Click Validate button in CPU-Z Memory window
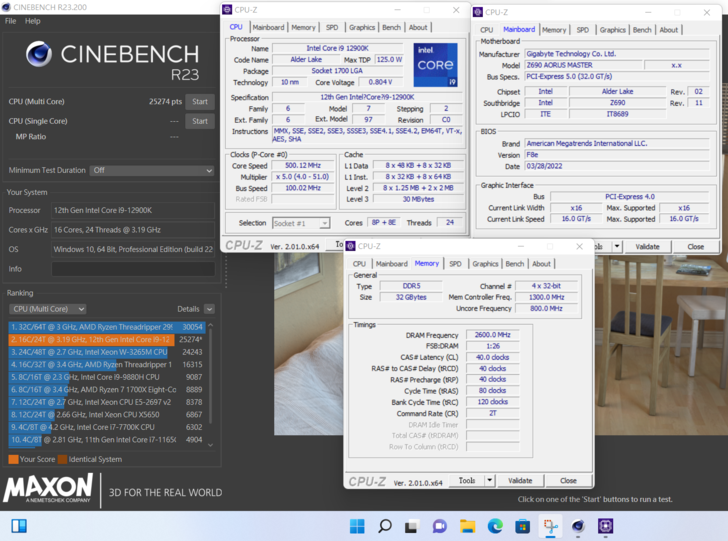Image resolution: width=728 pixels, height=541 pixels. [520, 481]
